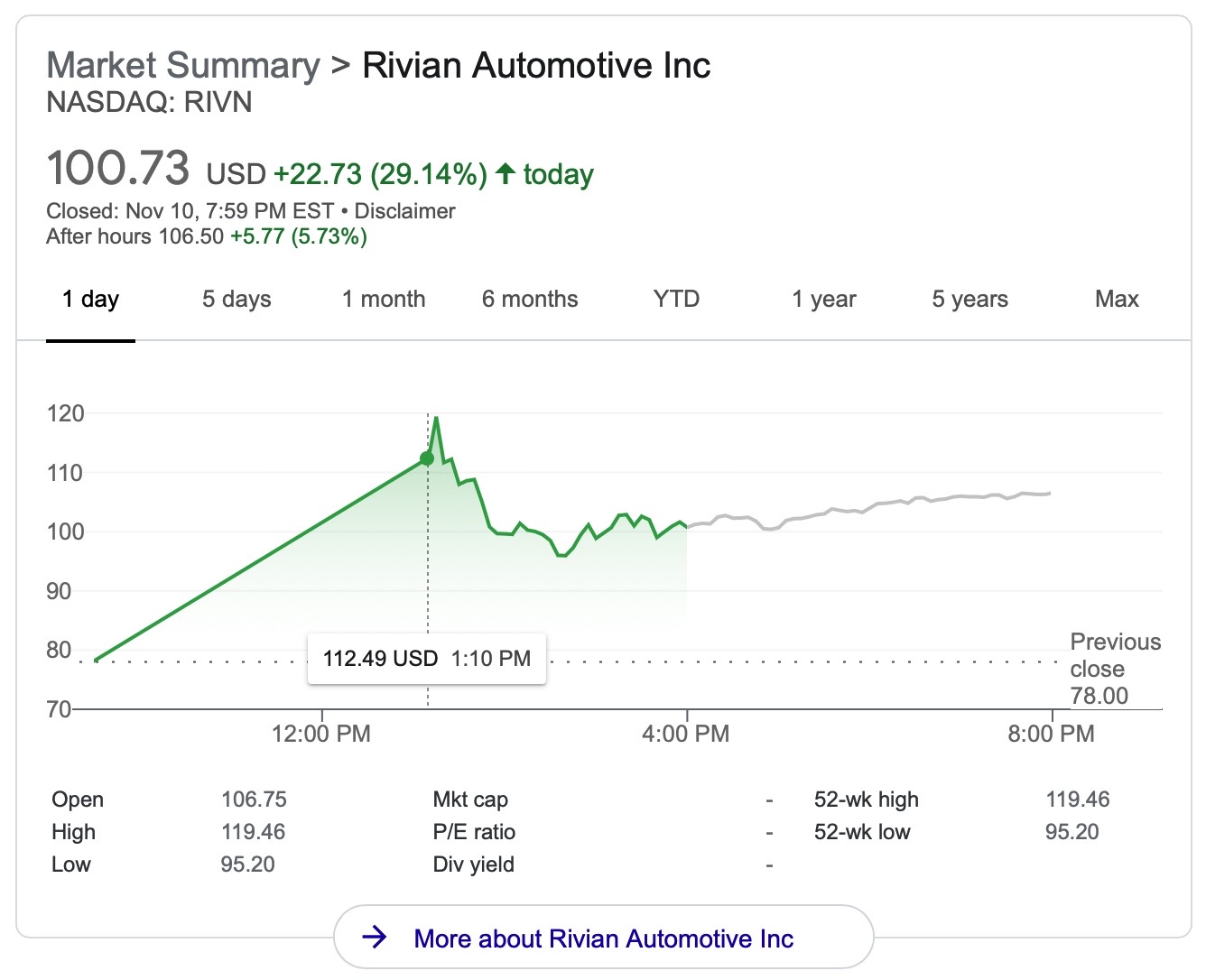1206x980 pixels.
Task: Show the 6 months chart
Action: click(530, 300)
